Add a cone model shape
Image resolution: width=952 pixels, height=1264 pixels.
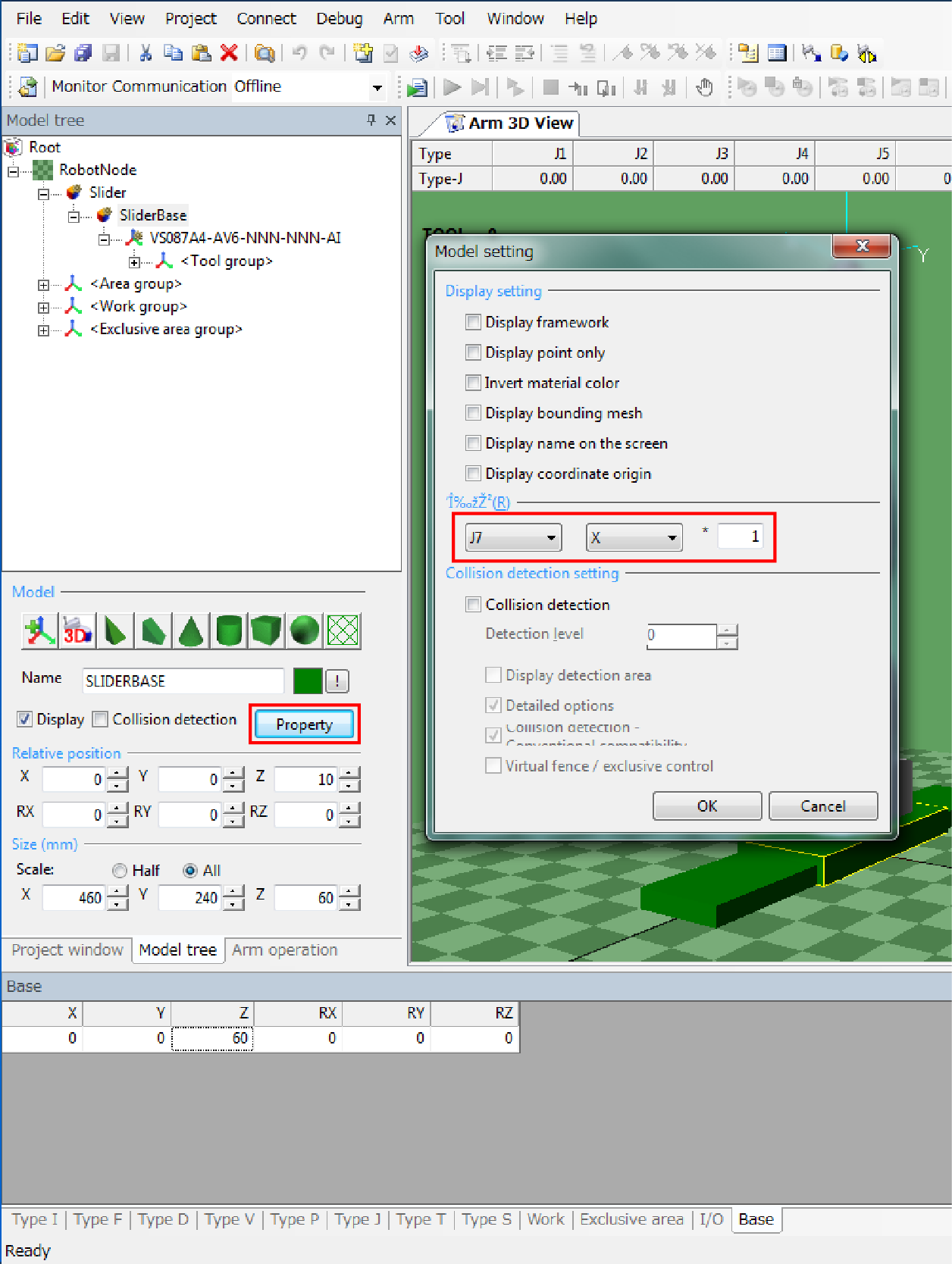point(191,630)
